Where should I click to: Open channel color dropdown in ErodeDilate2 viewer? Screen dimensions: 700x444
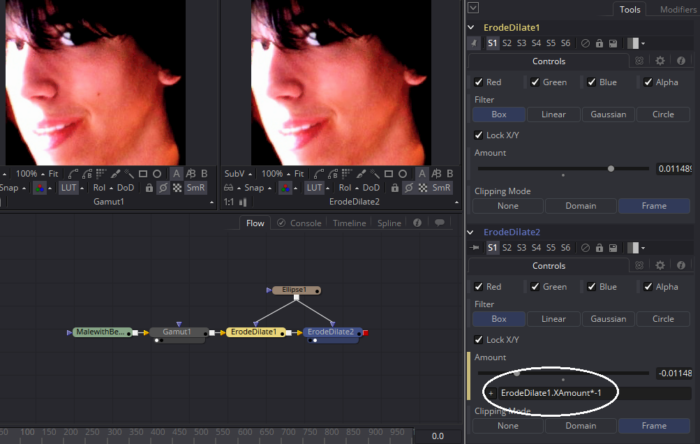(x=296, y=188)
